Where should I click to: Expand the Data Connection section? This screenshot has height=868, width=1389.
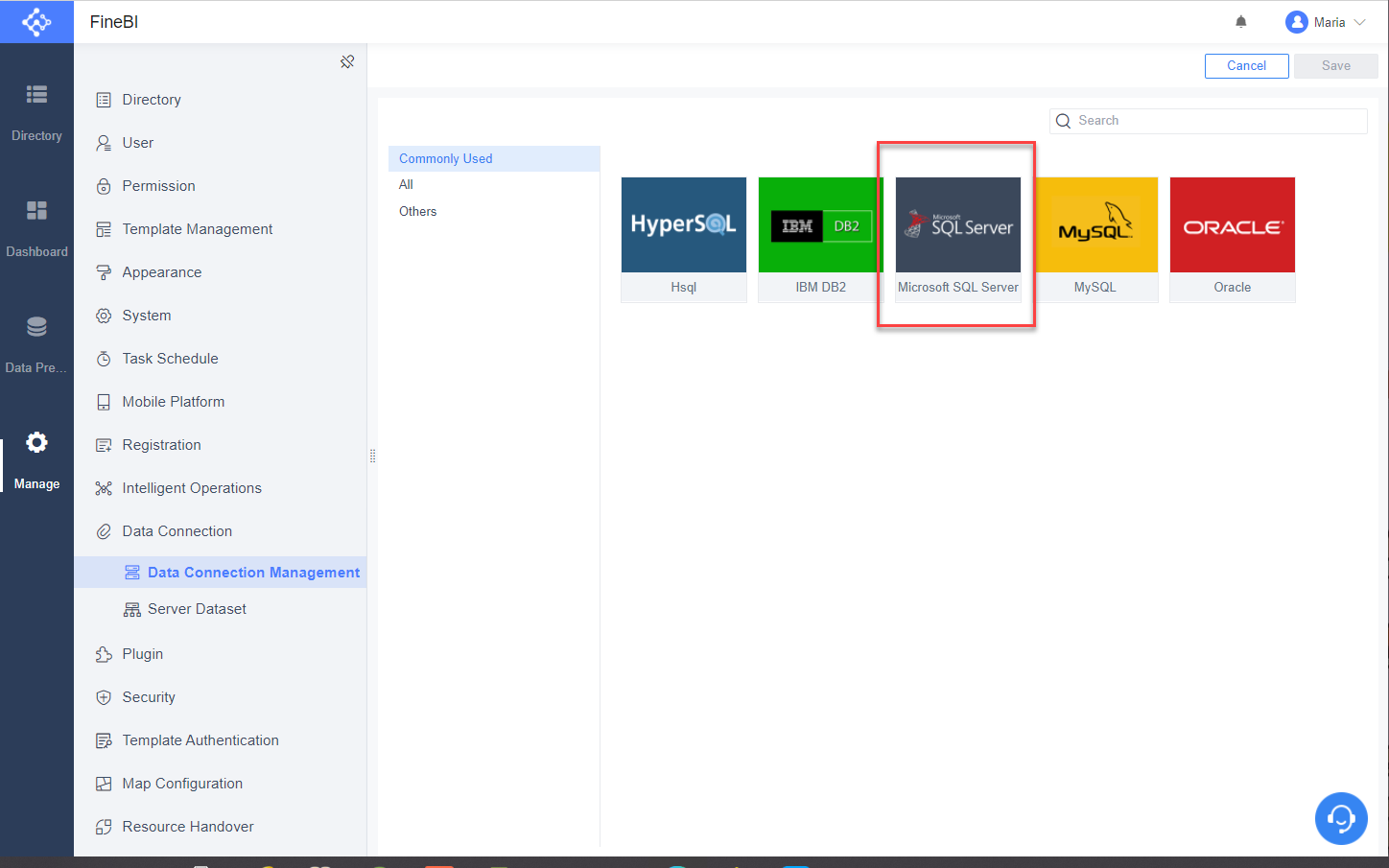pyautogui.click(x=177, y=530)
